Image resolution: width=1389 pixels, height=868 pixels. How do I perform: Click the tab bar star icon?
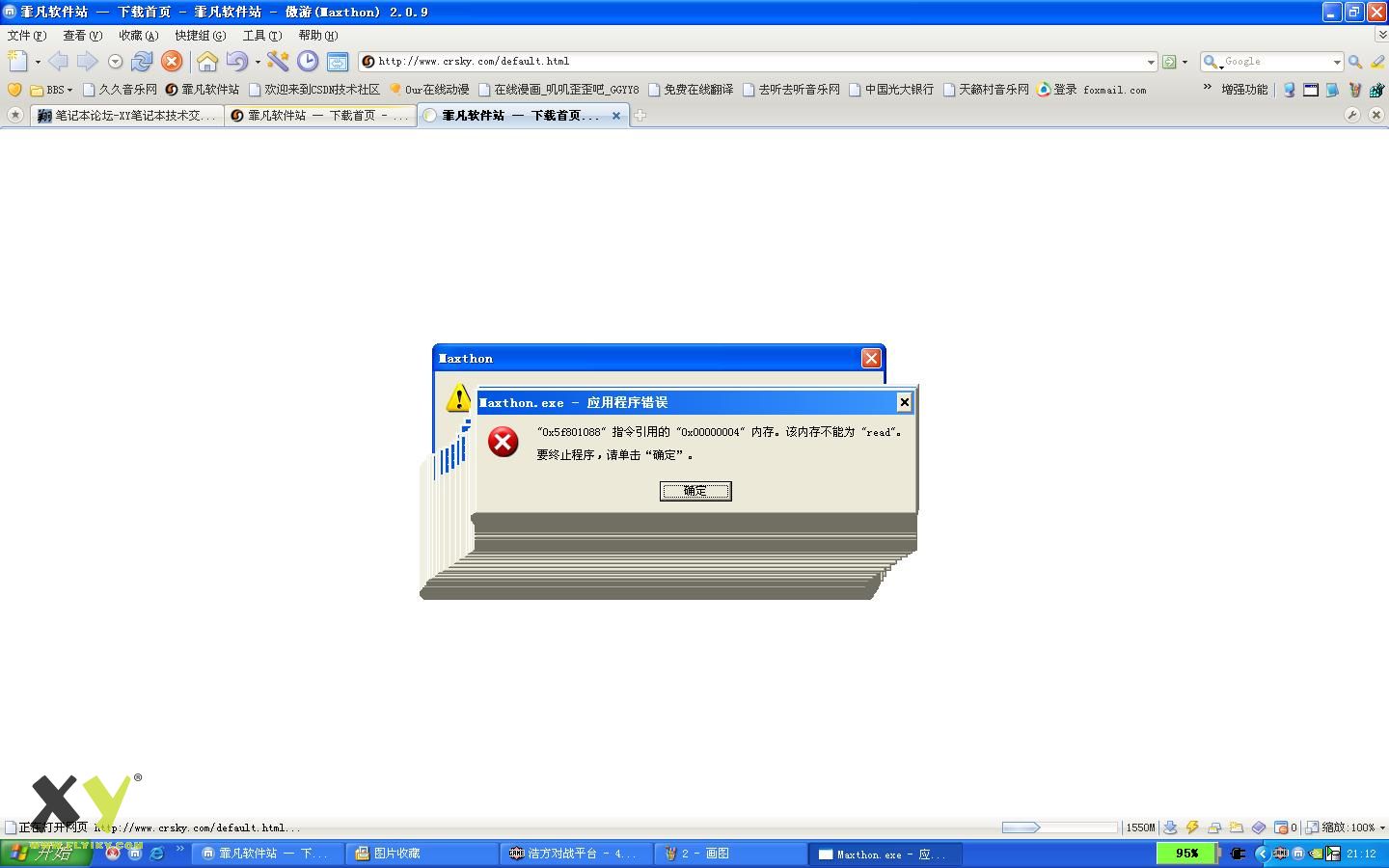[14, 115]
